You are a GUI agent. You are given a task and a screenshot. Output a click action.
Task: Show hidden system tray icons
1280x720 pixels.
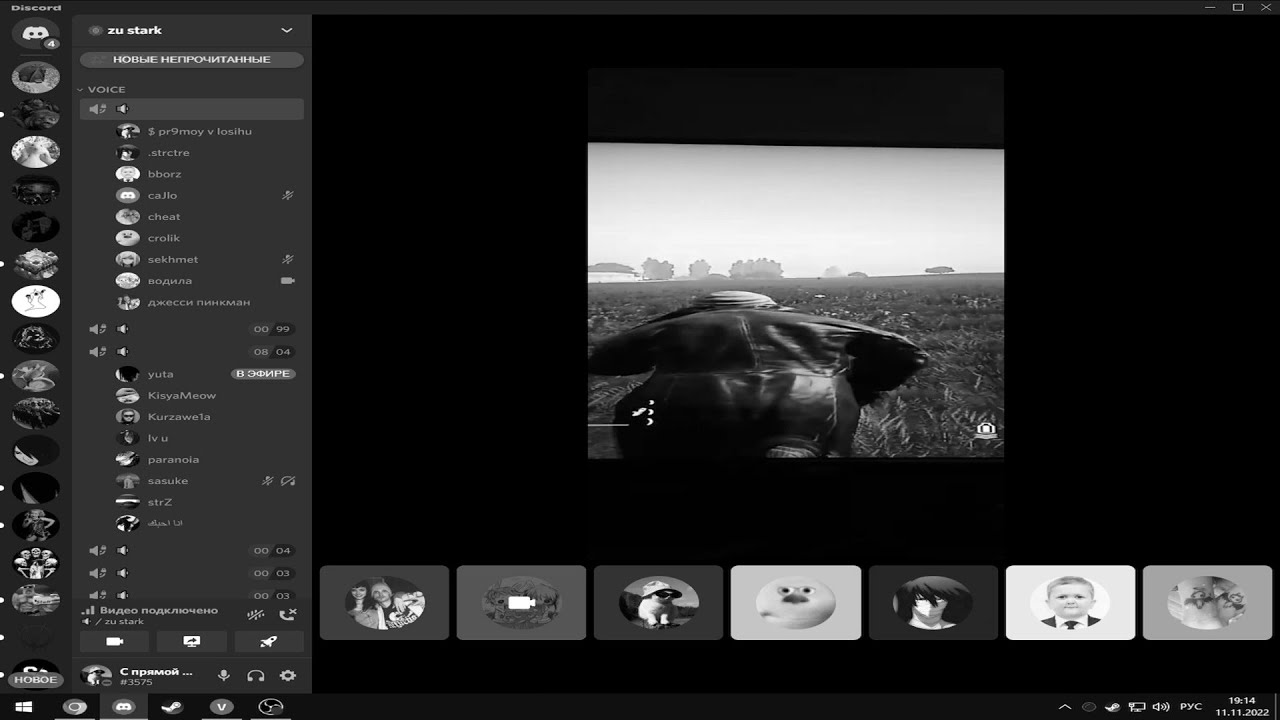1065,707
